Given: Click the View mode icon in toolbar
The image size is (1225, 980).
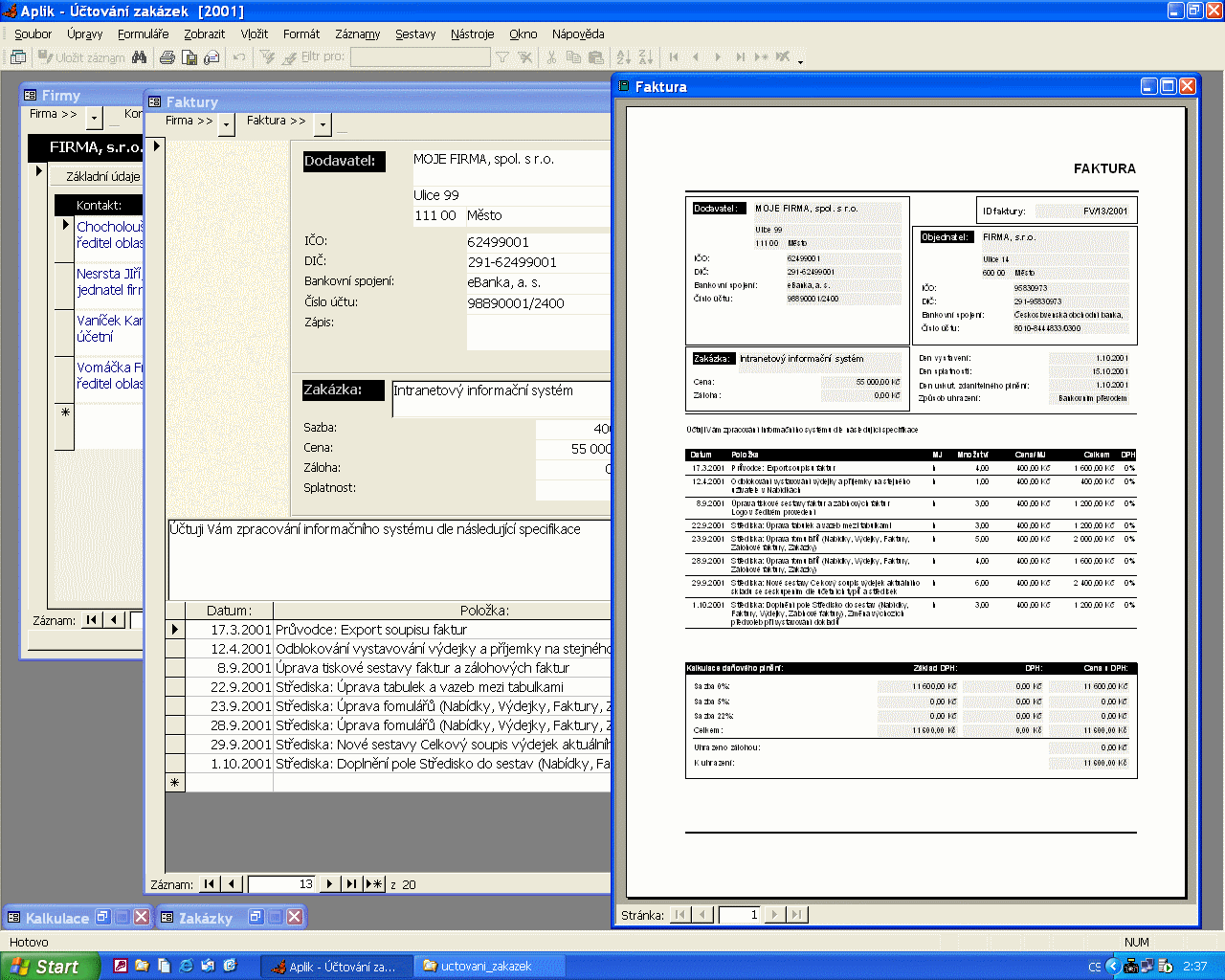Looking at the screenshot, I should pyautogui.click(x=18, y=57).
